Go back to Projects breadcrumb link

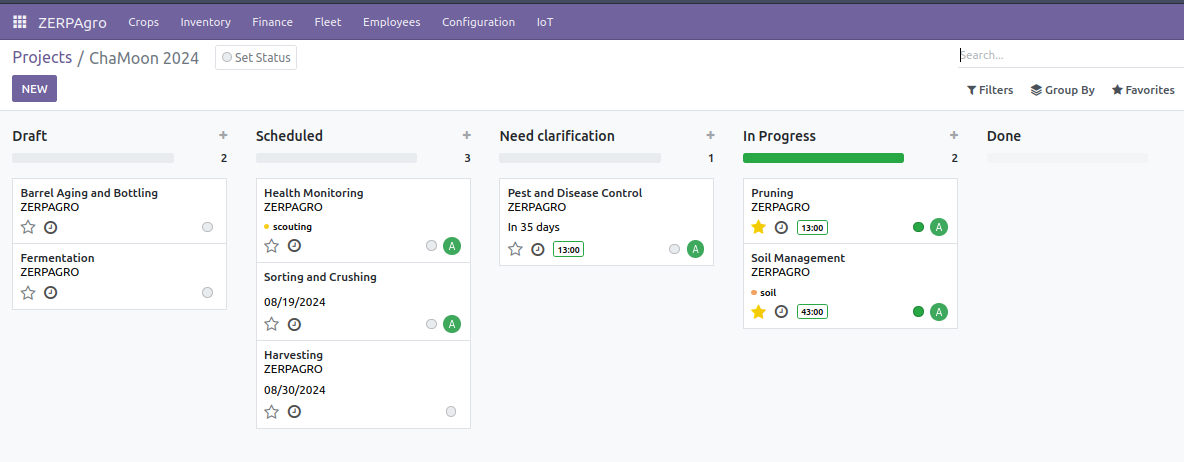tap(42, 57)
